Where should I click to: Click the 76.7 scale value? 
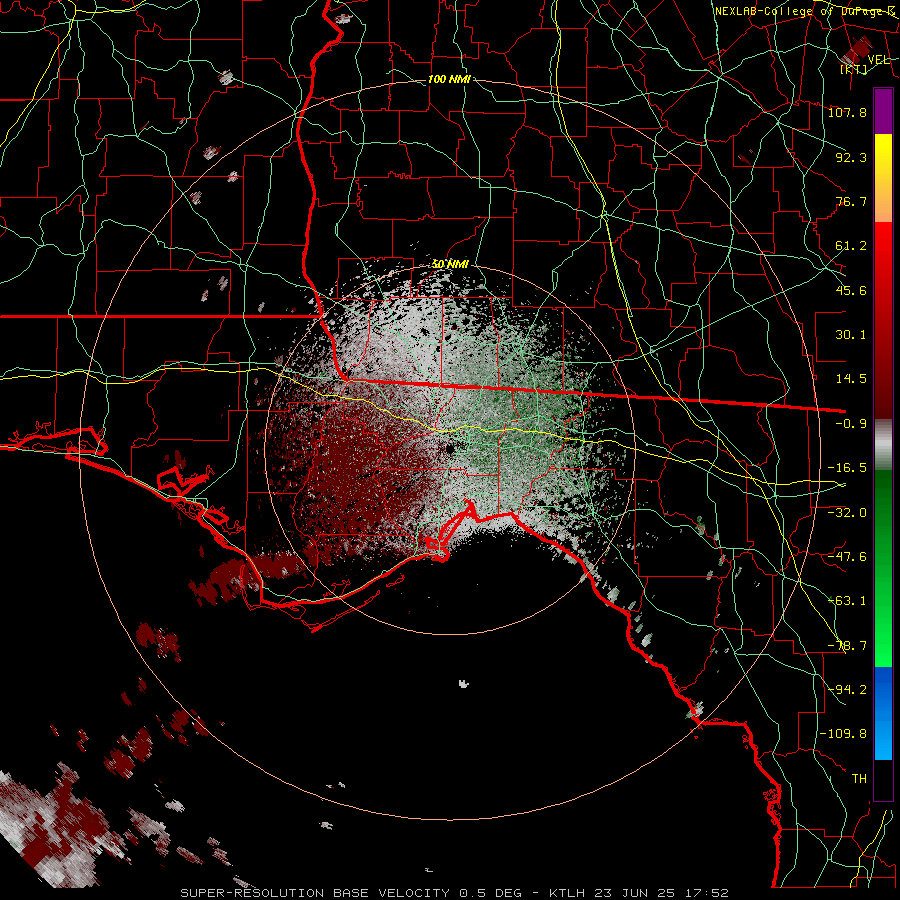tap(851, 201)
